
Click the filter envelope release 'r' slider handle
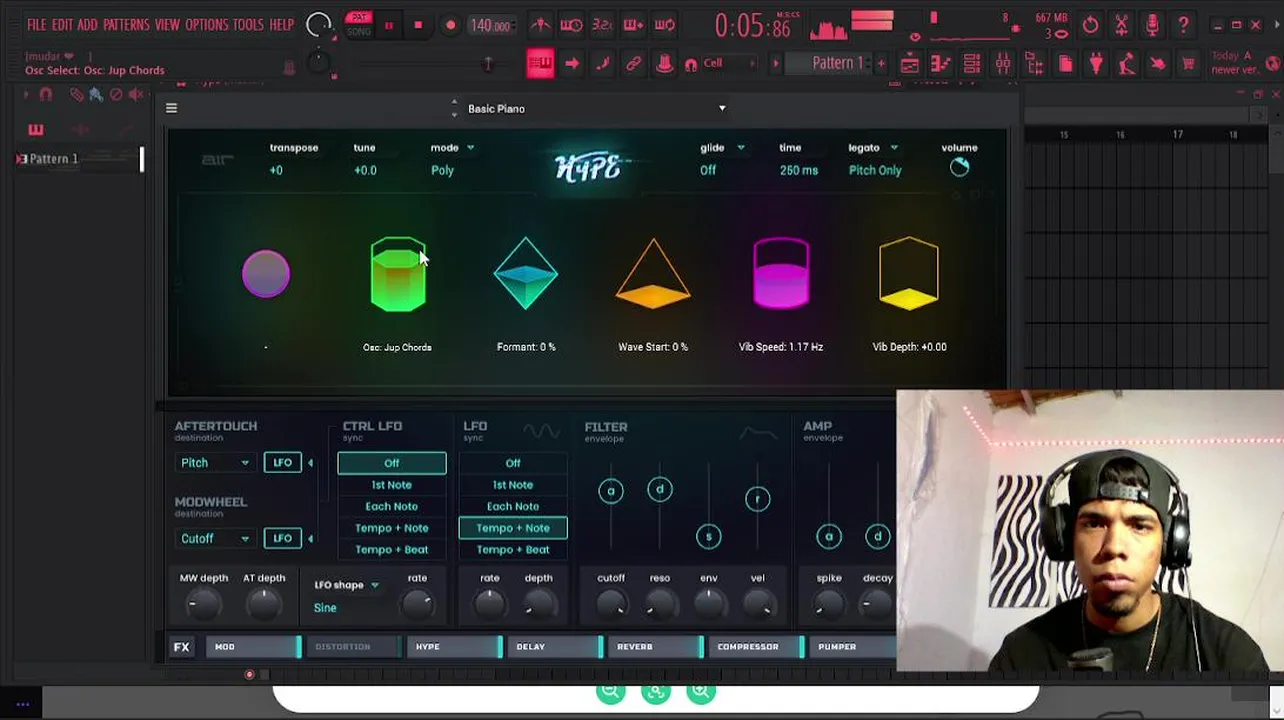point(757,498)
